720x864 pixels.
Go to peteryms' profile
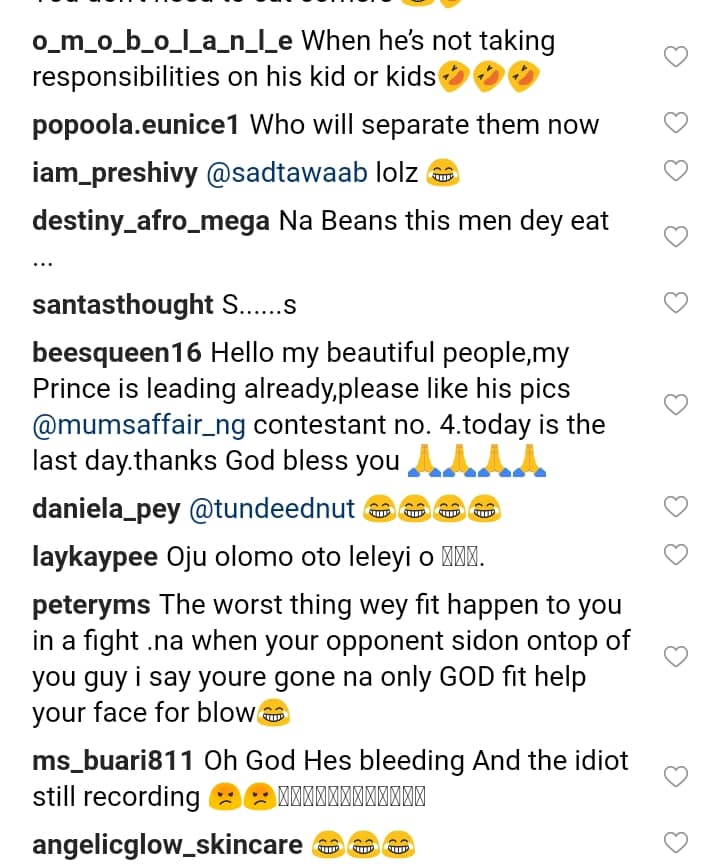[x=91, y=605]
